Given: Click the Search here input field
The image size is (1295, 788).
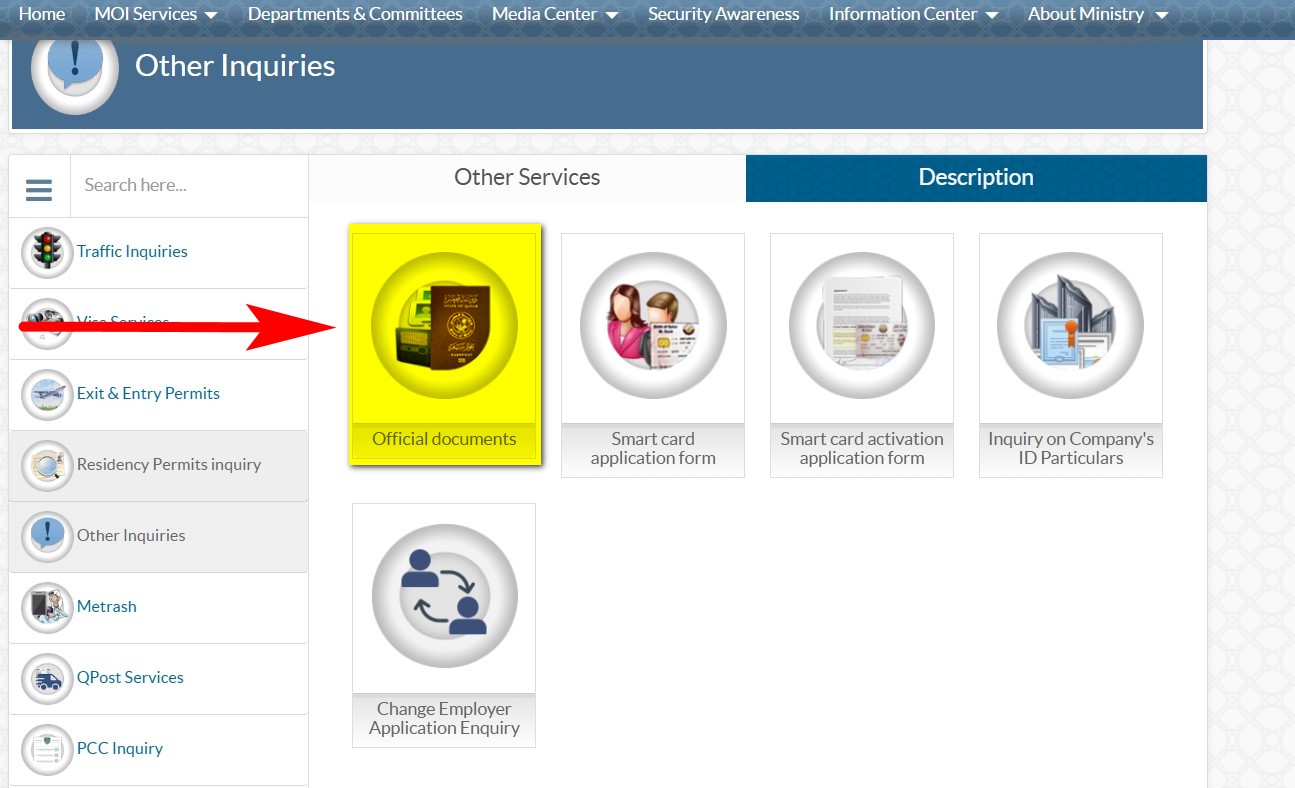Looking at the screenshot, I should click(x=188, y=185).
